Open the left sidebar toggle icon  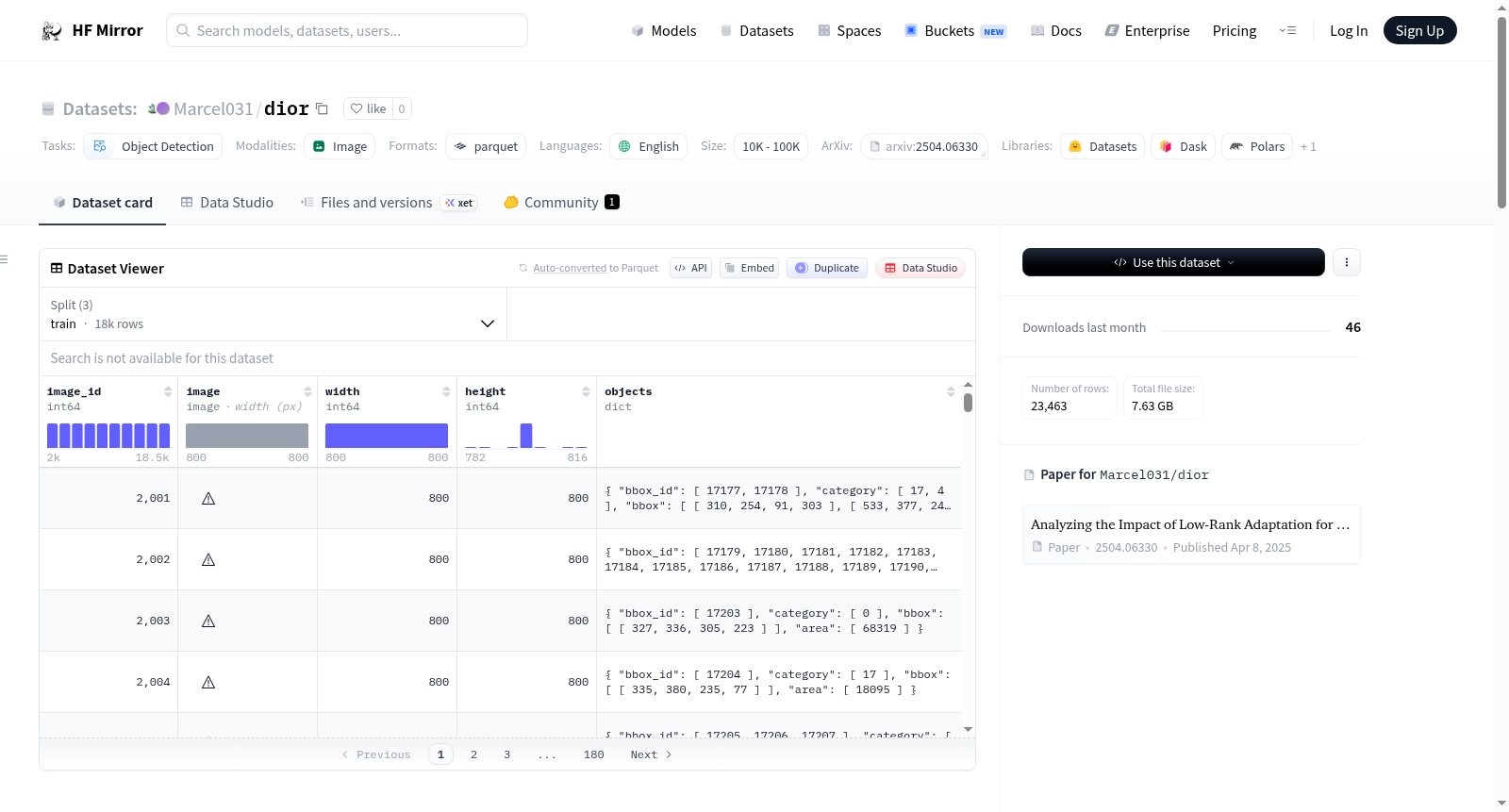pyautogui.click(x=5, y=259)
